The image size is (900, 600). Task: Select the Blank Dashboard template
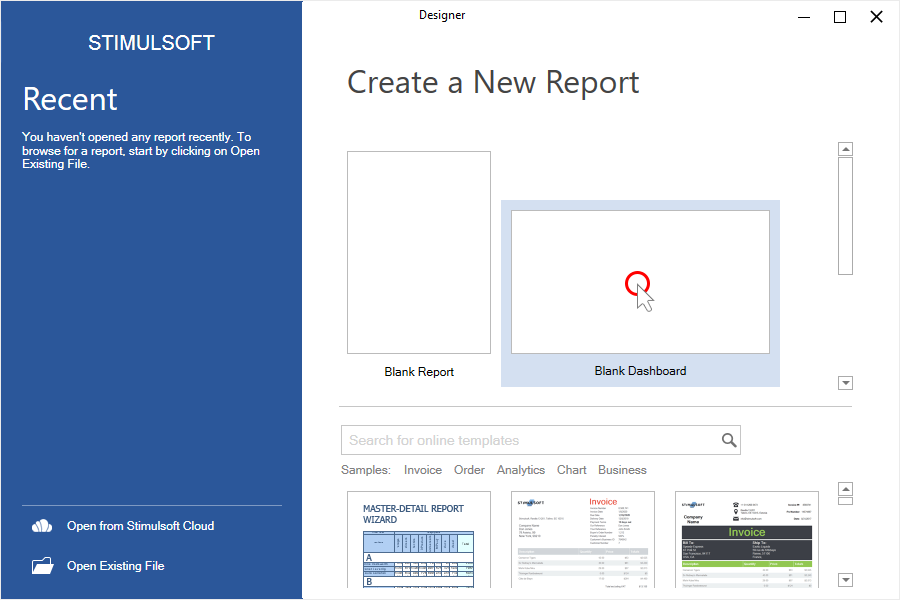click(x=640, y=282)
